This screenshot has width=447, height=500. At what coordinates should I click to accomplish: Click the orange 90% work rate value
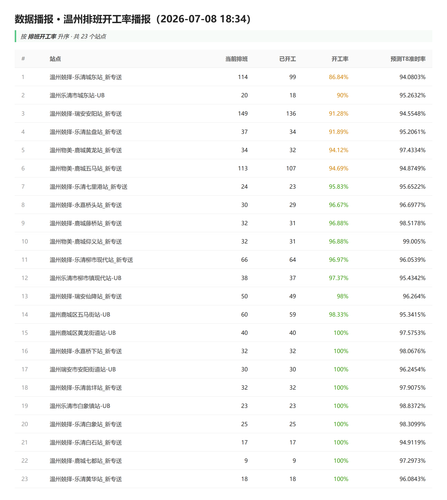[342, 96]
